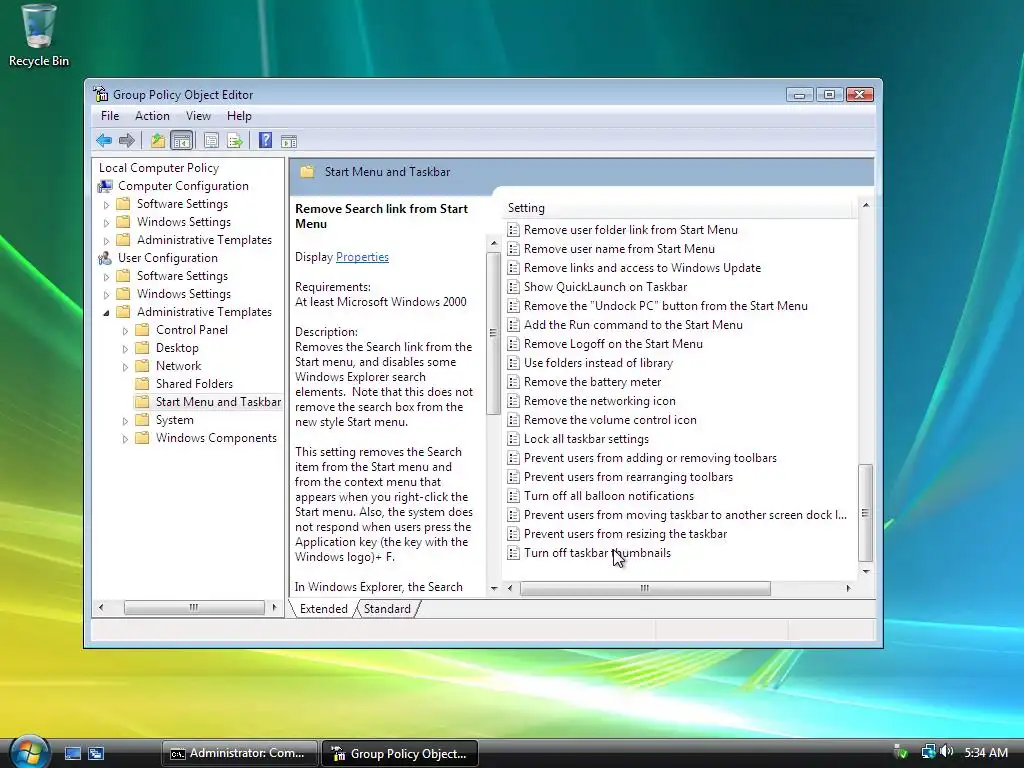The height and width of the screenshot is (768, 1024).
Task: Expand Windows Settings under Computer Configuration
Action: point(106,223)
